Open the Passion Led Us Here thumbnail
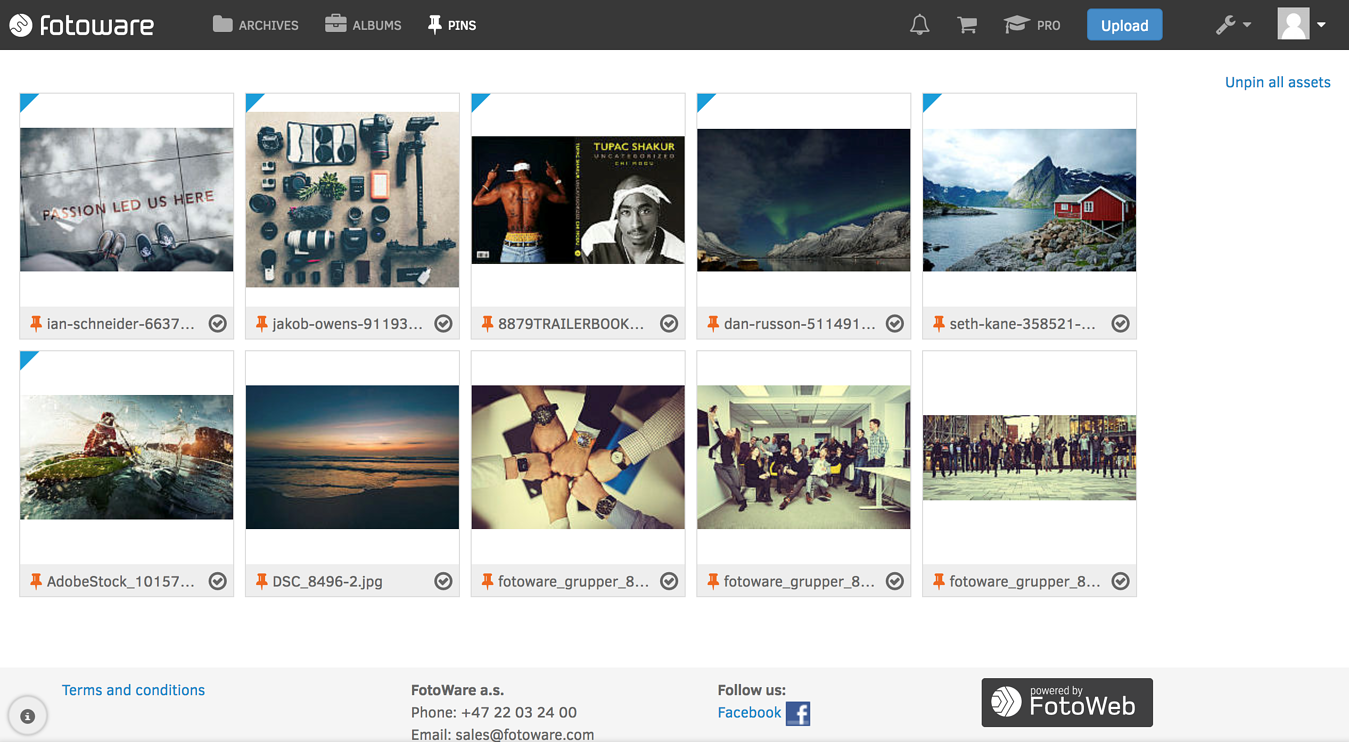This screenshot has width=1349, height=742. [x=127, y=200]
